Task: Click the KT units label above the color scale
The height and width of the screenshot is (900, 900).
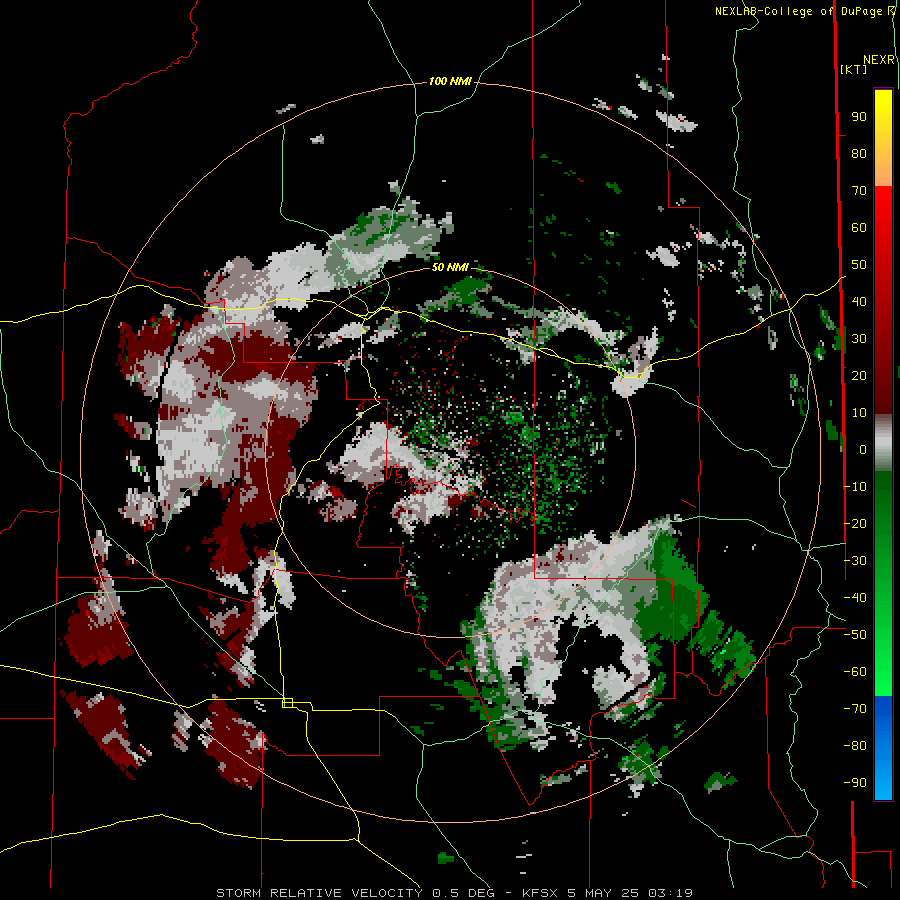Action: tap(854, 69)
